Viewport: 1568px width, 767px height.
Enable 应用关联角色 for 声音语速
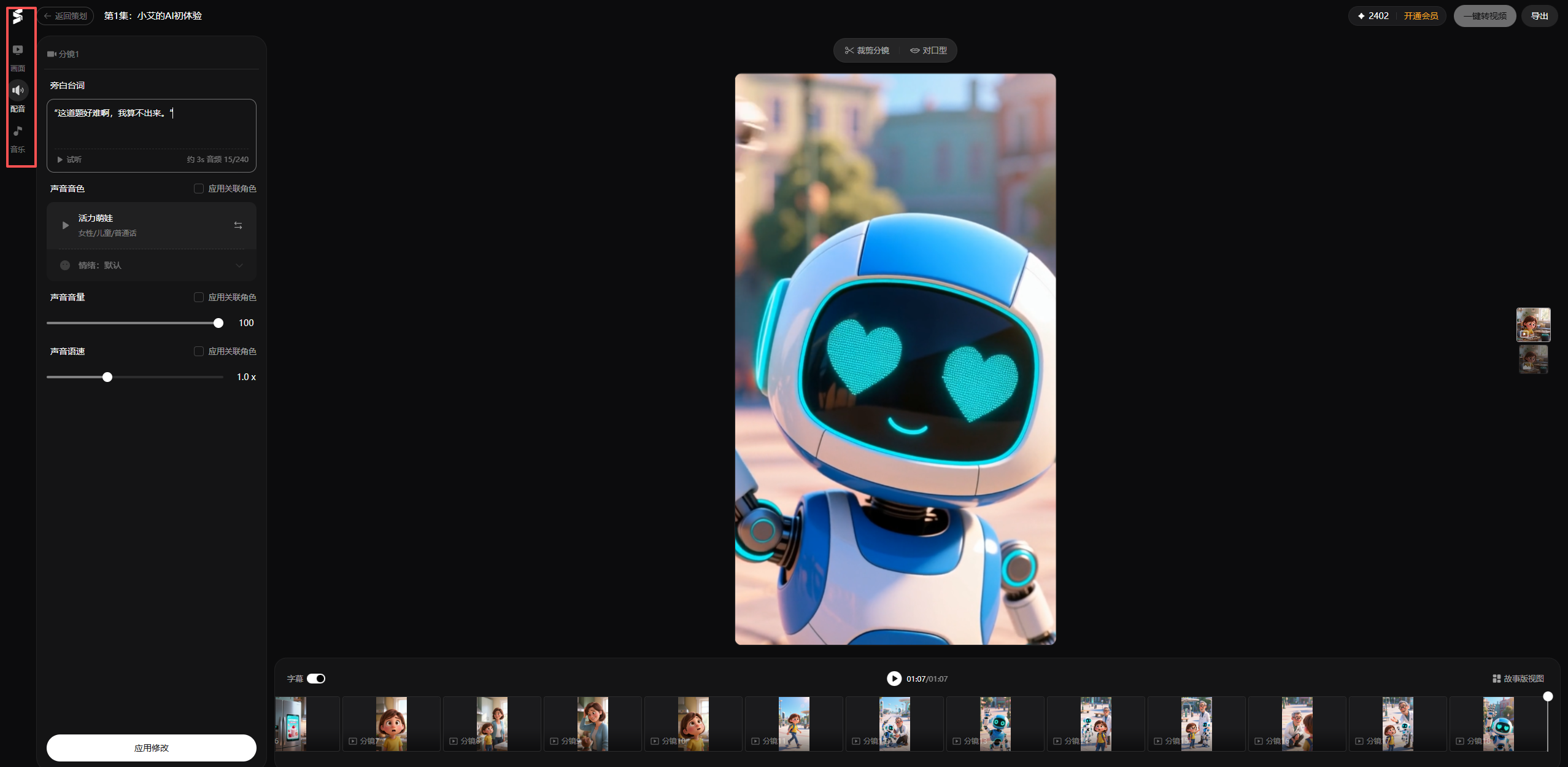coord(199,351)
